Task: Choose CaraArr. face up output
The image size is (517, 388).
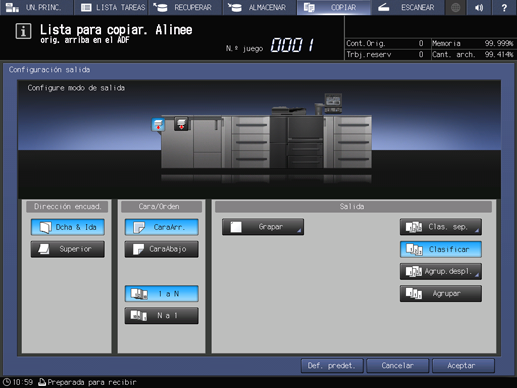Action: pyautogui.click(x=161, y=227)
